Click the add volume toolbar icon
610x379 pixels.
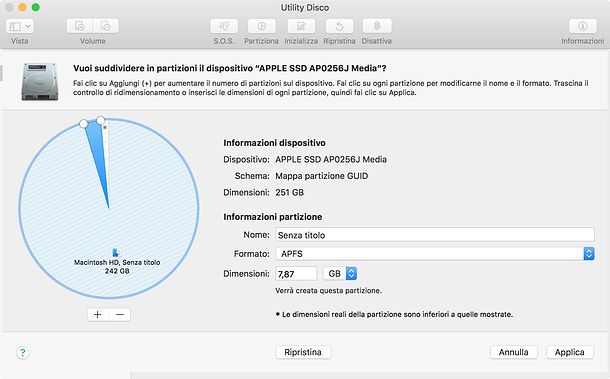click(x=79, y=26)
